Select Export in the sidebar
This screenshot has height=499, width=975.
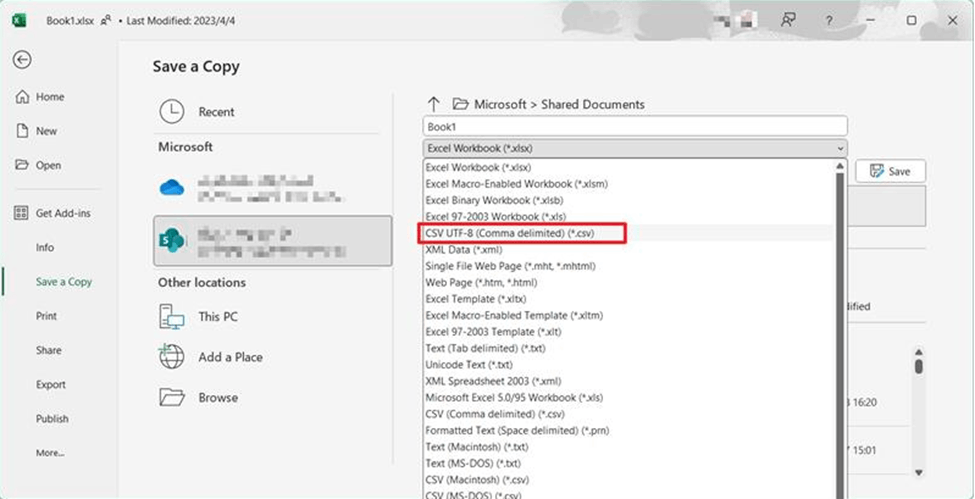(50, 385)
